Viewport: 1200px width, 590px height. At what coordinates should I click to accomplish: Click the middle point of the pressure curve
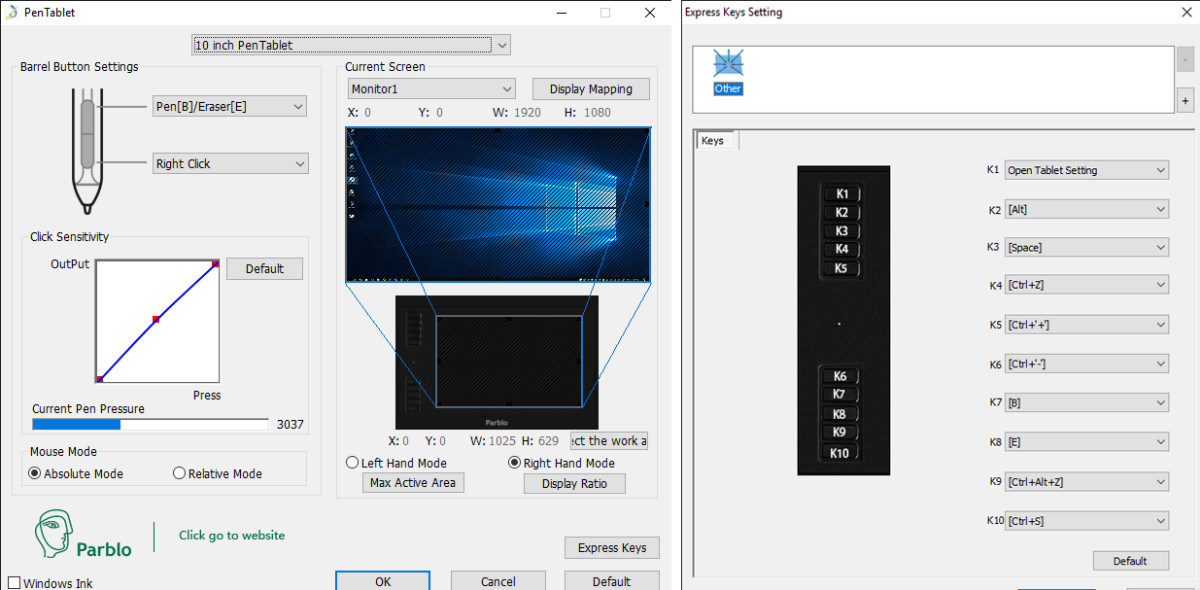coord(156,319)
